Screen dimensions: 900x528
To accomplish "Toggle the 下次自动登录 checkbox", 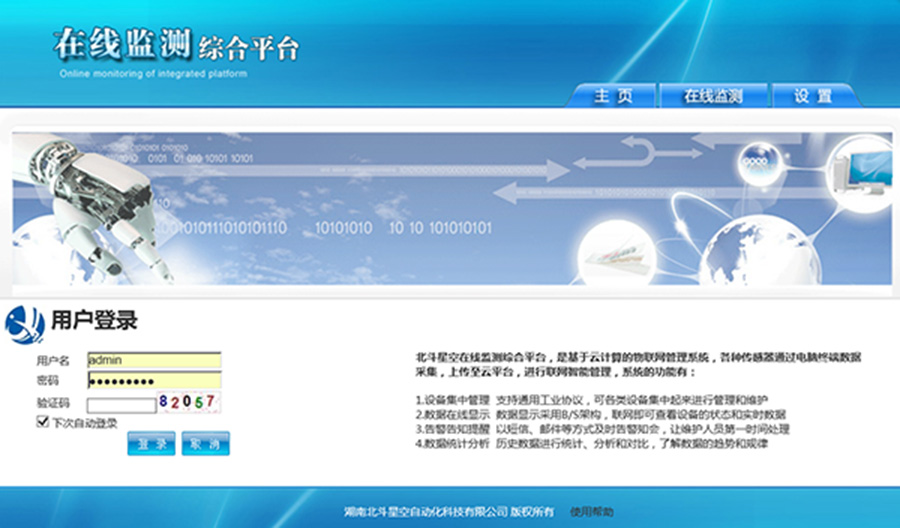I will coord(43,422).
